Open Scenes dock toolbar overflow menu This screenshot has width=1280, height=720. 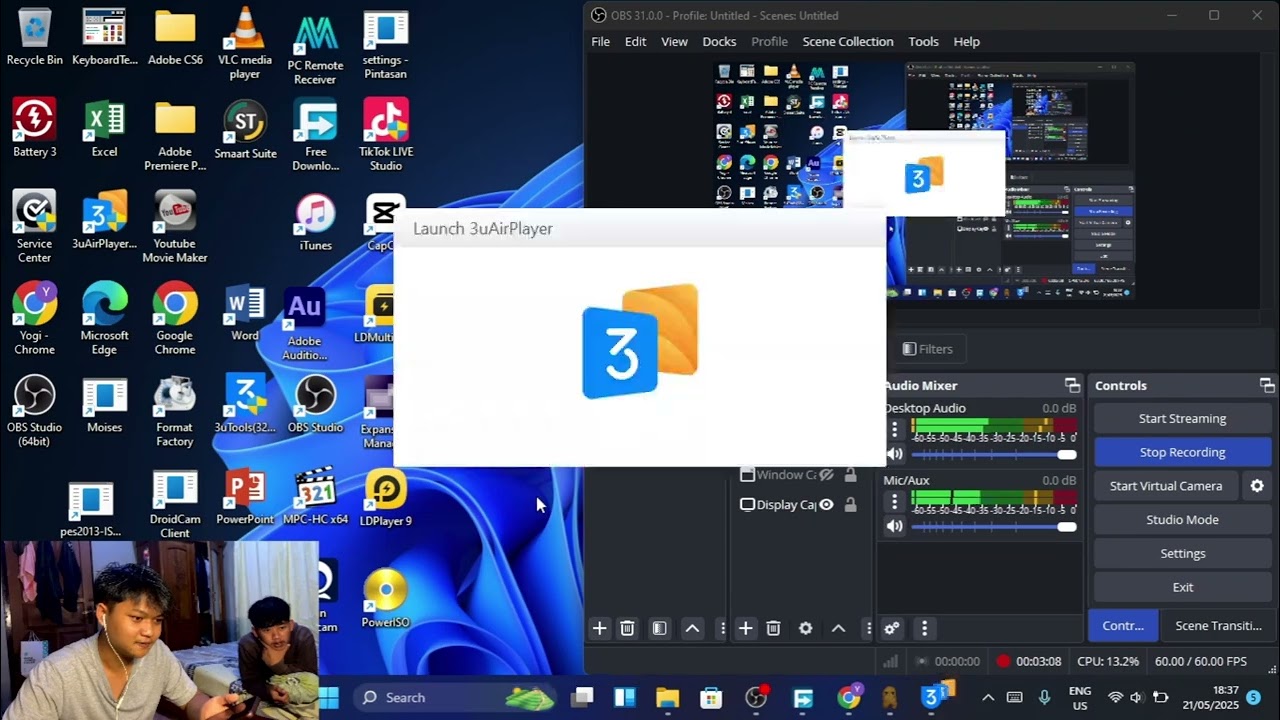click(x=722, y=628)
